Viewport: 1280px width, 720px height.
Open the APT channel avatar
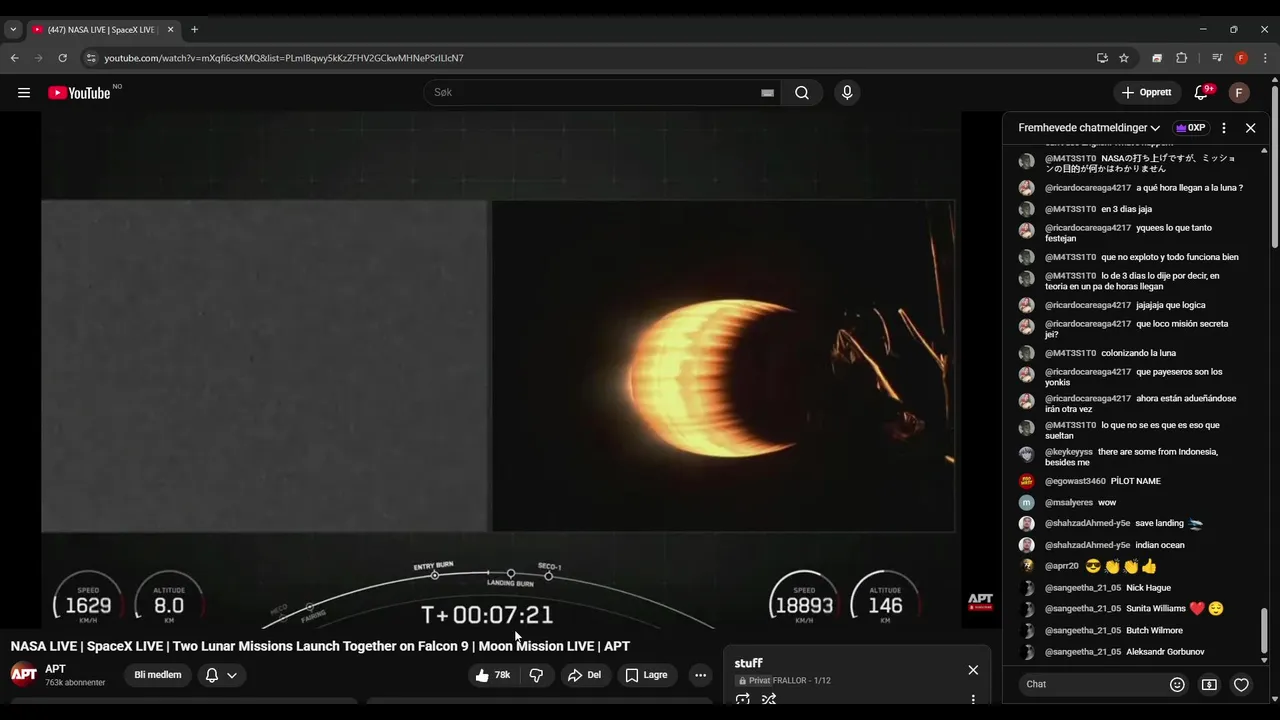(24, 674)
